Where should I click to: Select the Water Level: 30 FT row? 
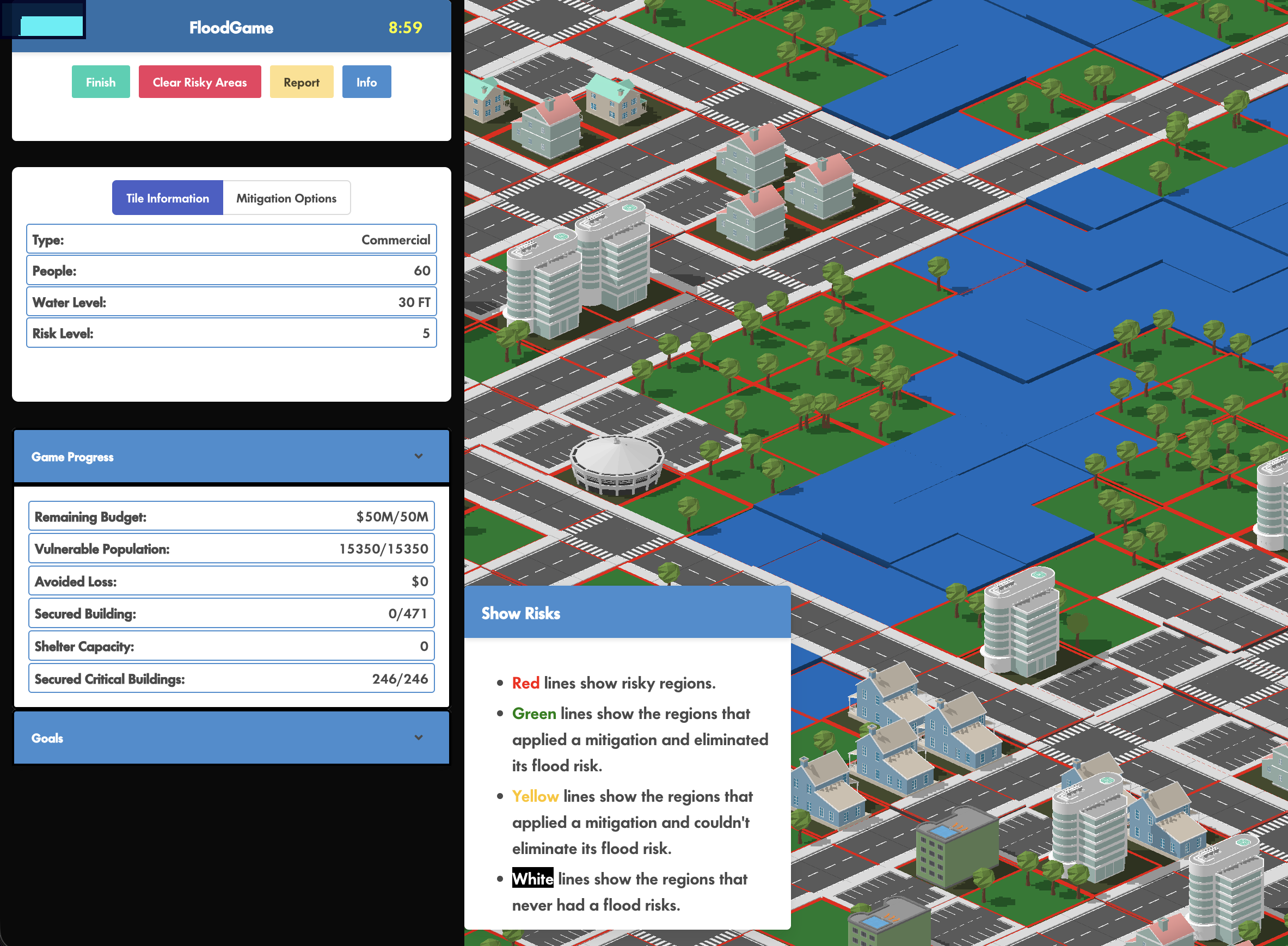(231, 302)
